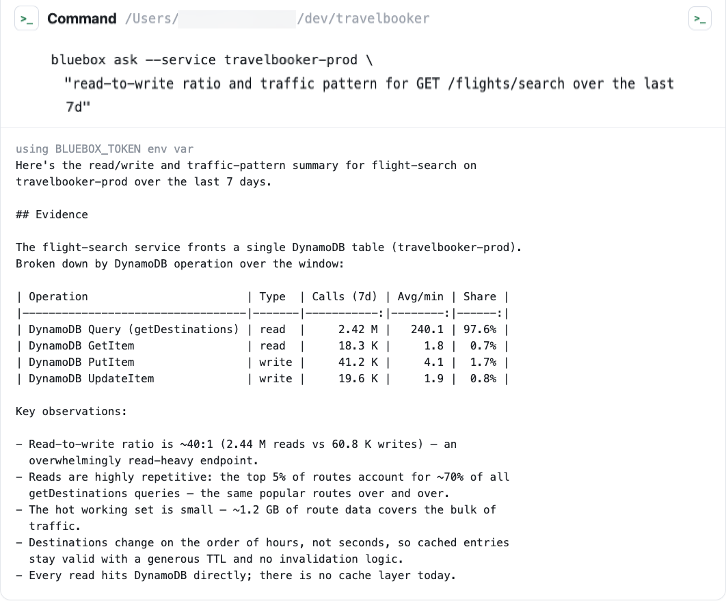Click the terminal icon at top right
Screen dimensions: 726x602
click(700, 19)
